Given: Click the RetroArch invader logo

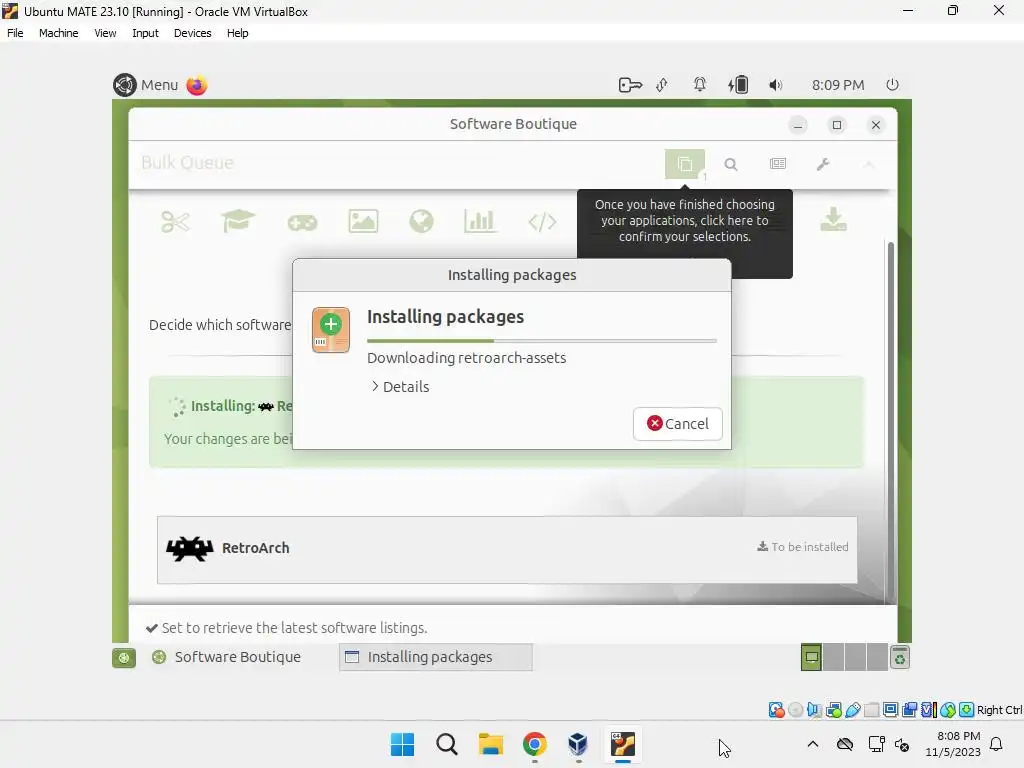Looking at the screenshot, I should point(189,549).
